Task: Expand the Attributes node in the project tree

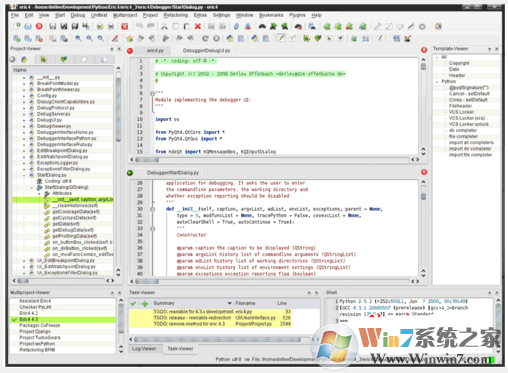Action: pos(40,193)
